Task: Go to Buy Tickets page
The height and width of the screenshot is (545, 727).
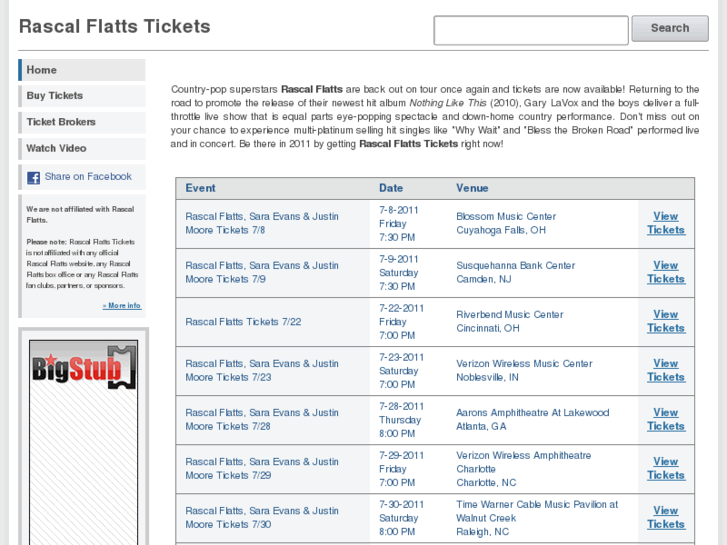Action: pos(82,96)
